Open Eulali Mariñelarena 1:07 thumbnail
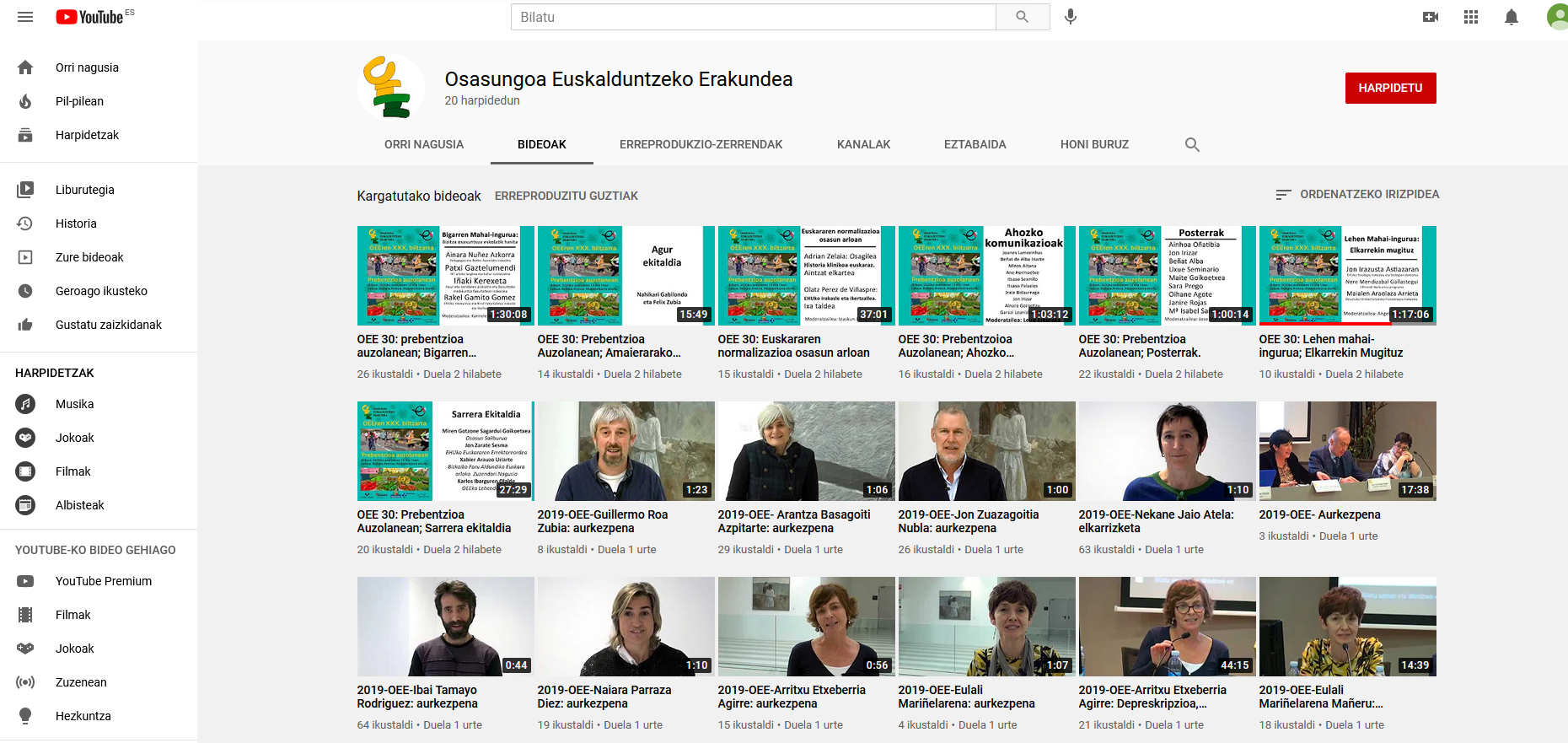This screenshot has height=743, width=1568. pyautogui.click(x=987, y=627)
